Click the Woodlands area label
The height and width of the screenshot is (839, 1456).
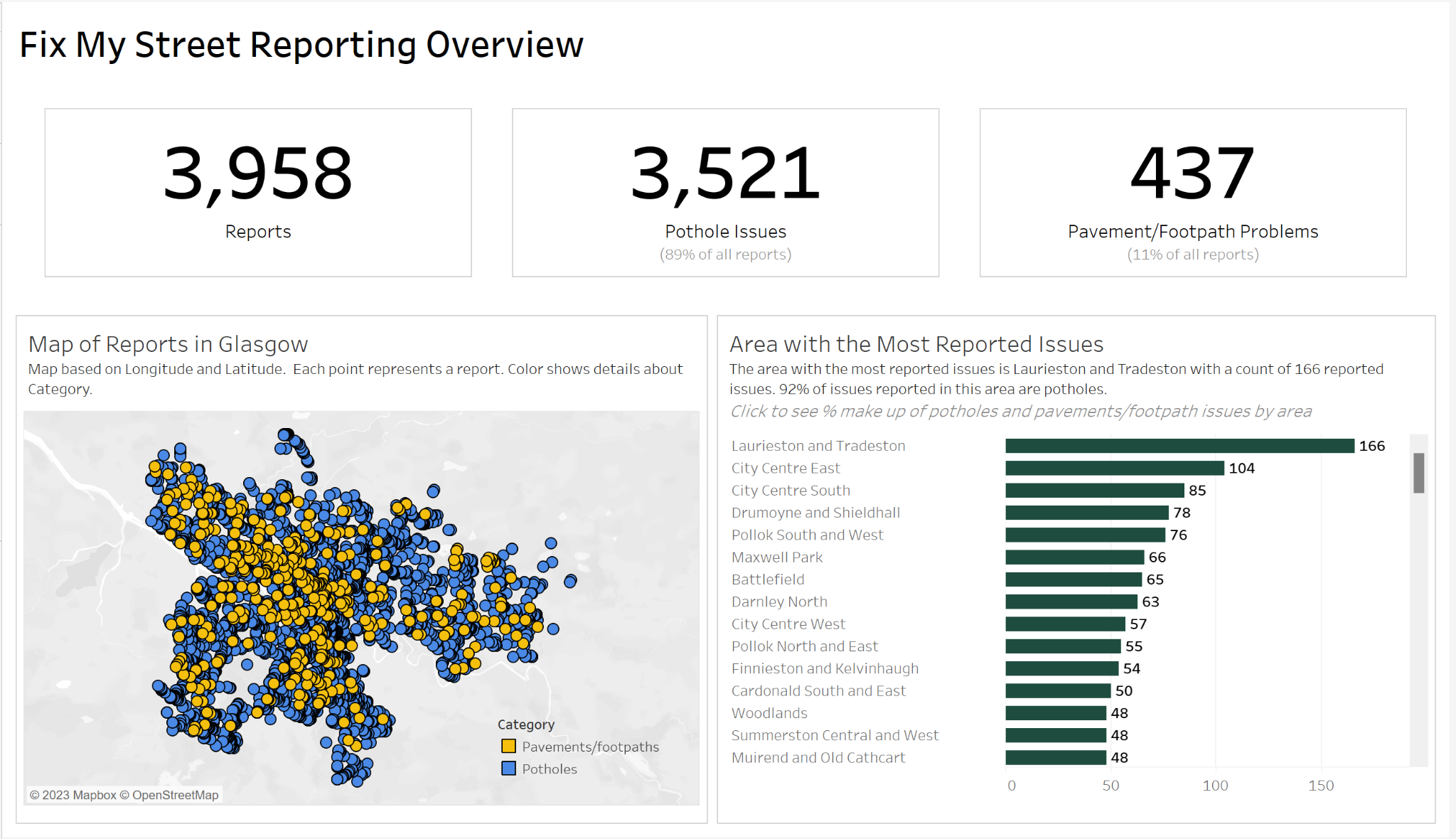pos(769,713)
